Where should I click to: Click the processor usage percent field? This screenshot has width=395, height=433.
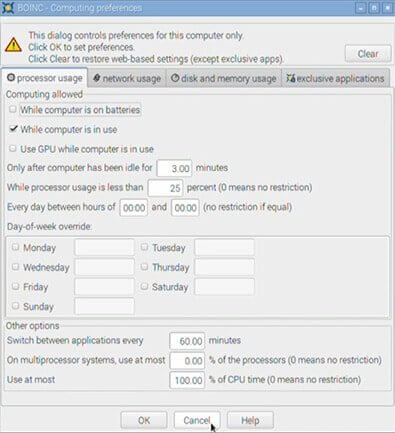165,188
